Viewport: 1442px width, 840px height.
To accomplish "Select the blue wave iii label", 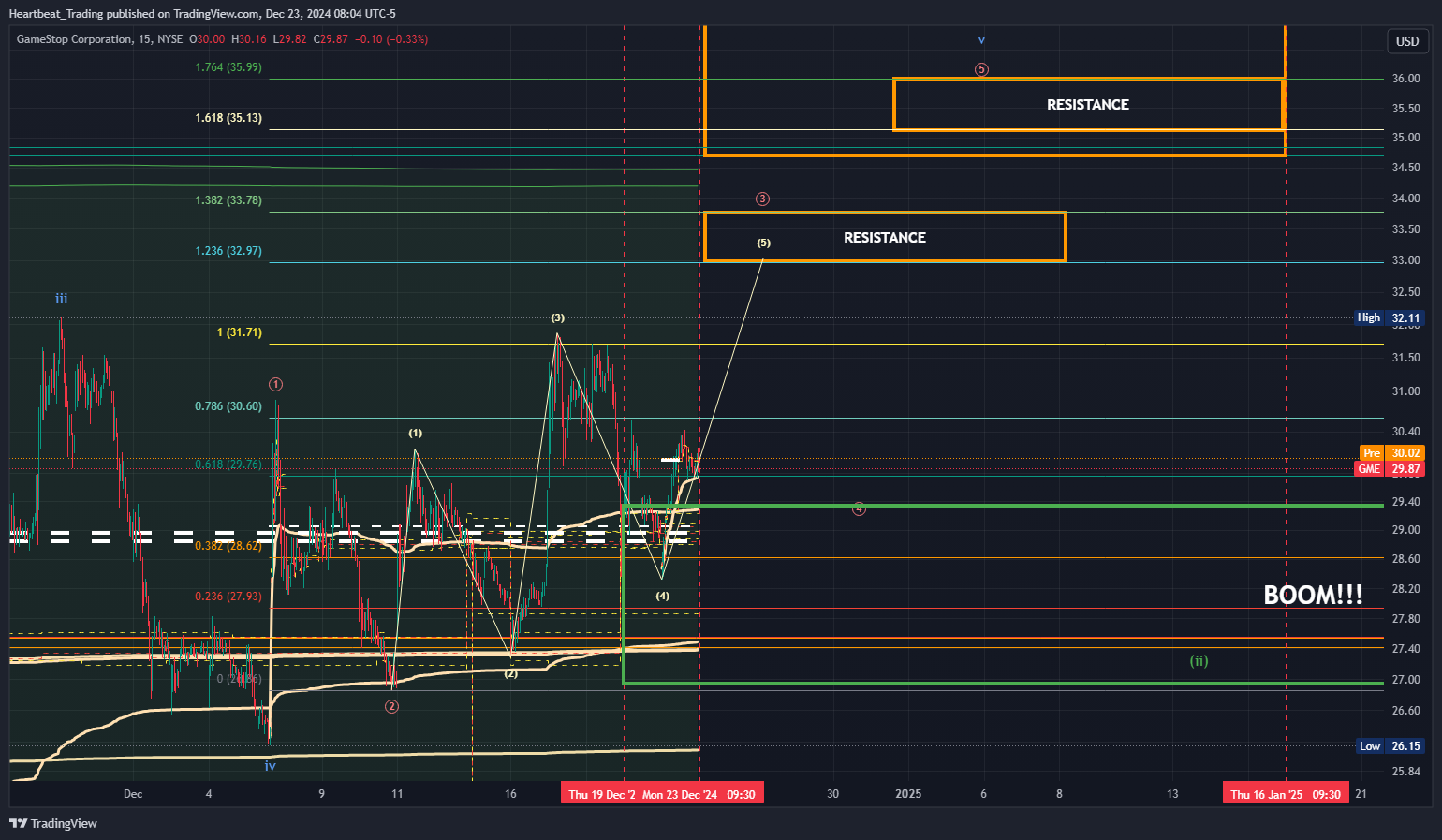I will (x=61, y=299).
